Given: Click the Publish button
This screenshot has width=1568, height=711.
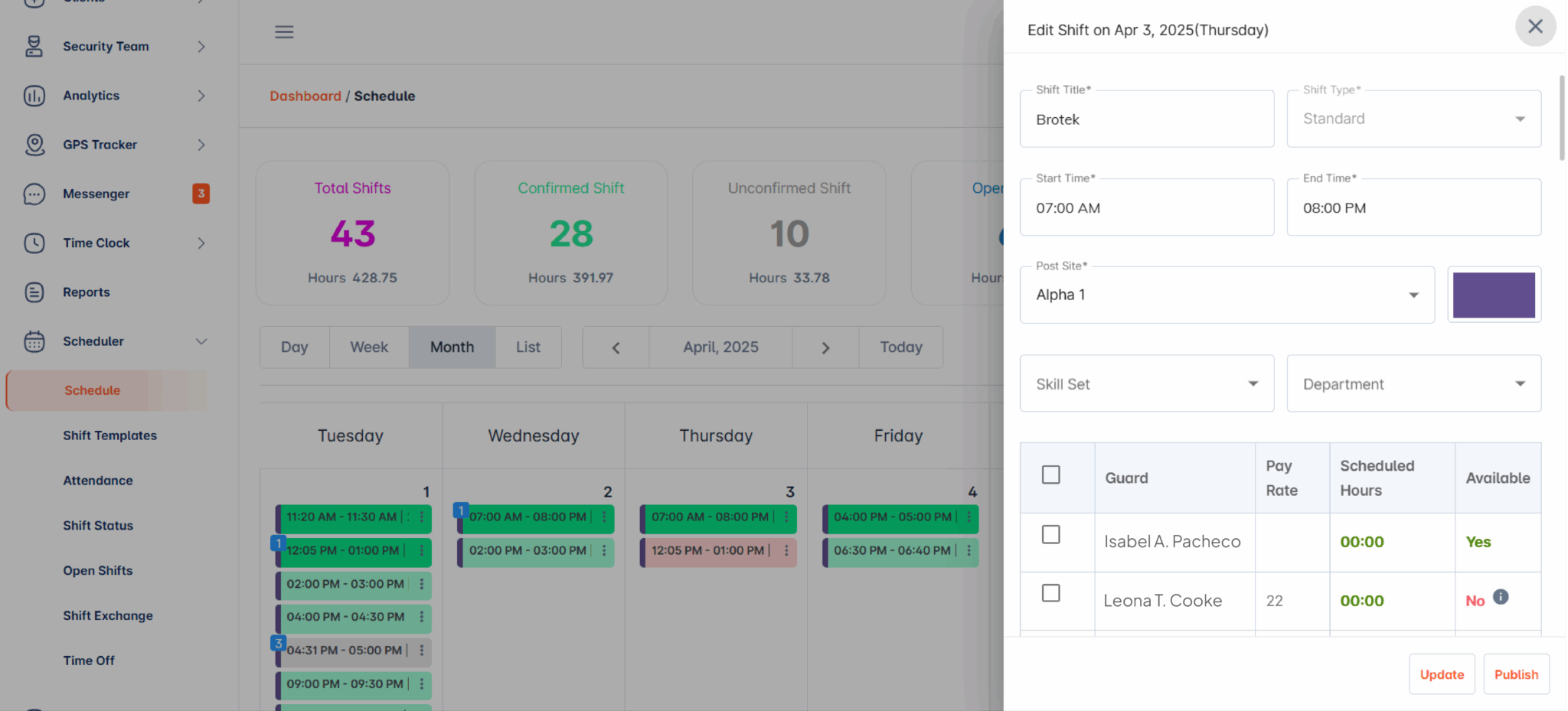Looking at the screenshot, I should coord(1516,674).
